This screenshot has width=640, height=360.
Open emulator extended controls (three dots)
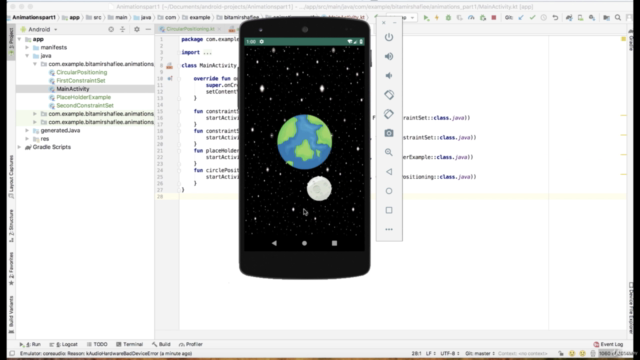[x=389, y=229]
